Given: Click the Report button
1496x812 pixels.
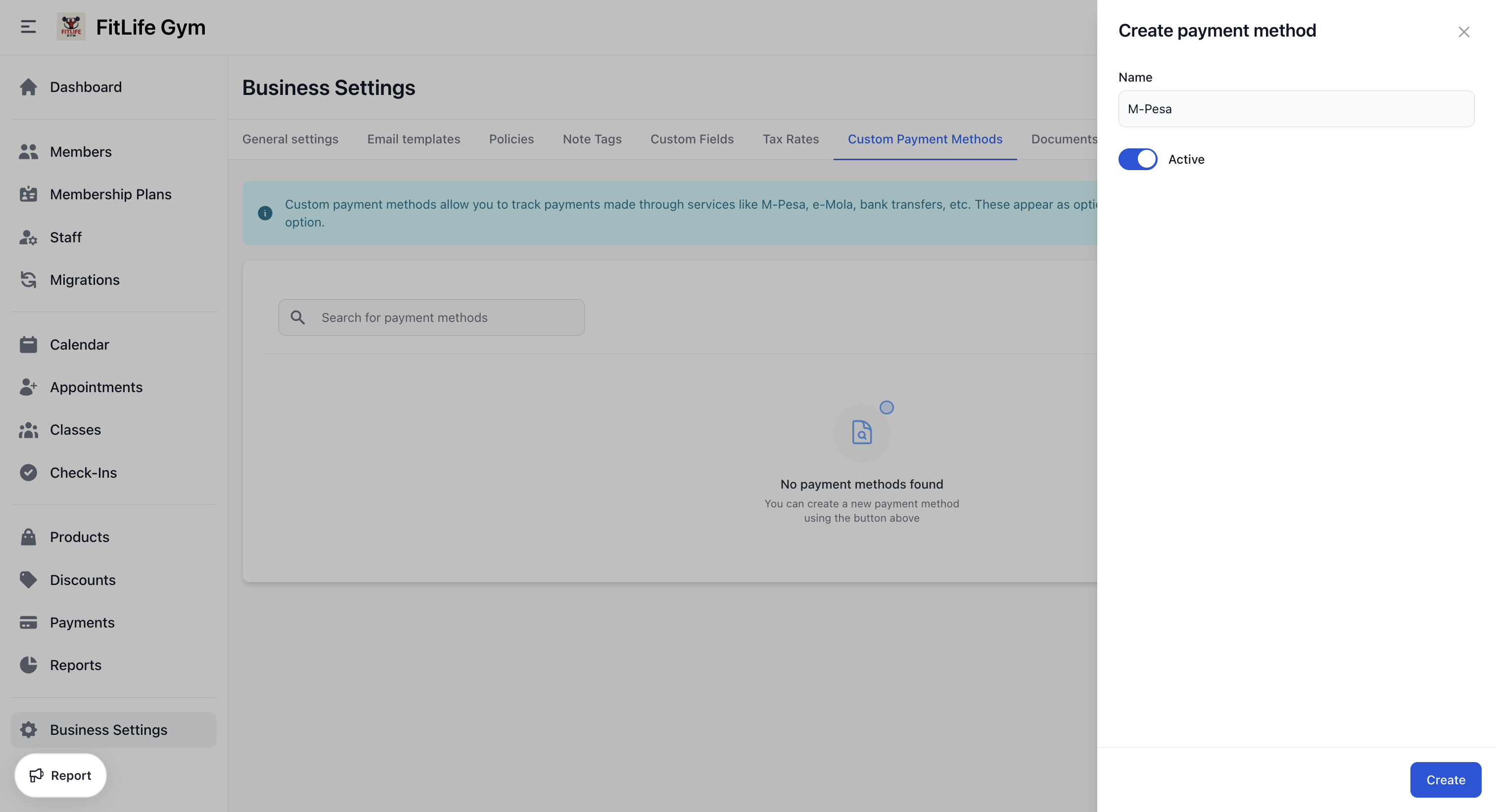Looking at the screenshot, I should [60, 775].
